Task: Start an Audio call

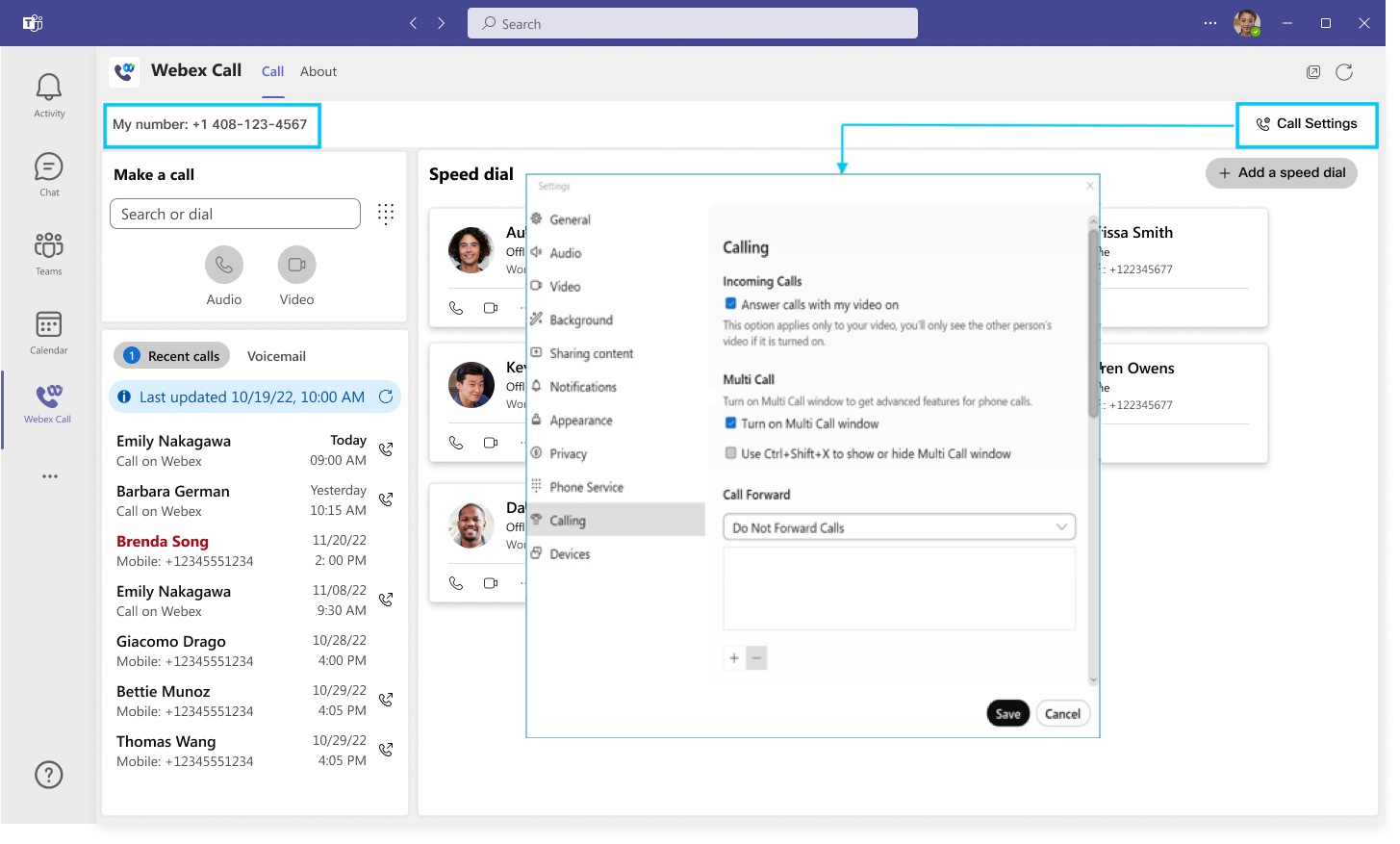Action: (x=224, y=263)
